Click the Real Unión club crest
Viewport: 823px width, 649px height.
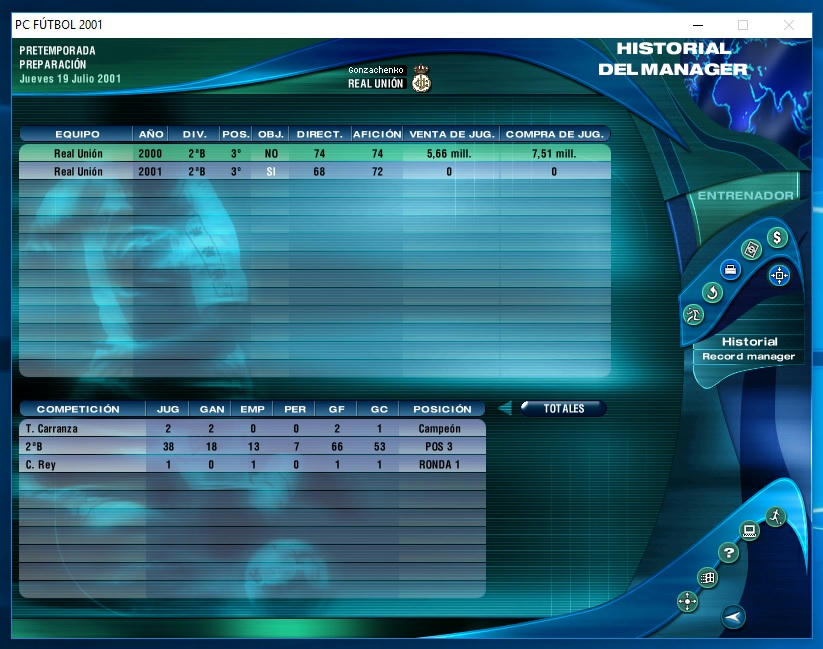tap(421, 79)
